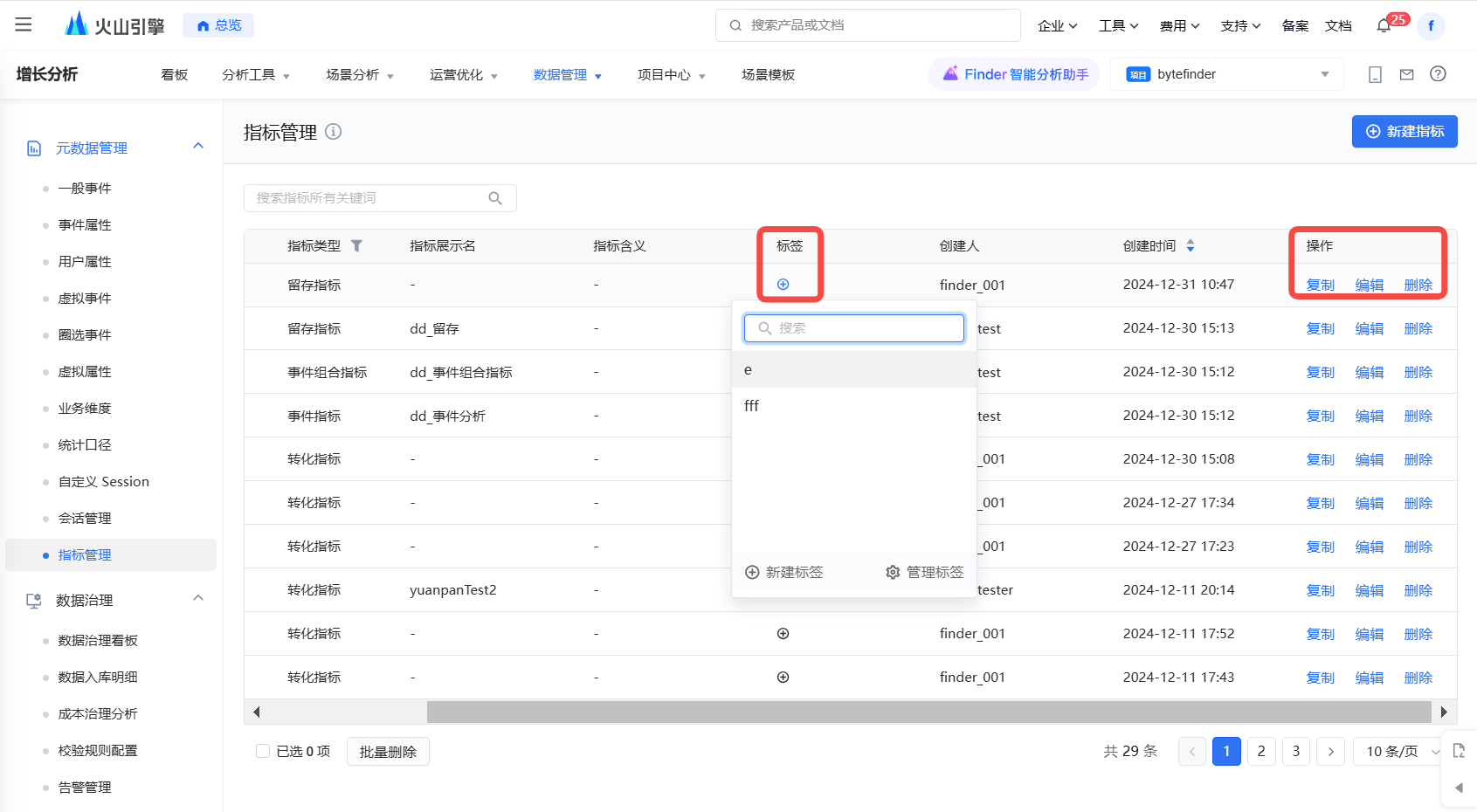The height and width of the screenshot is (812, 1477).
Task: Toggle the 已选 0 项 checkbox
Action: point(263,751)
